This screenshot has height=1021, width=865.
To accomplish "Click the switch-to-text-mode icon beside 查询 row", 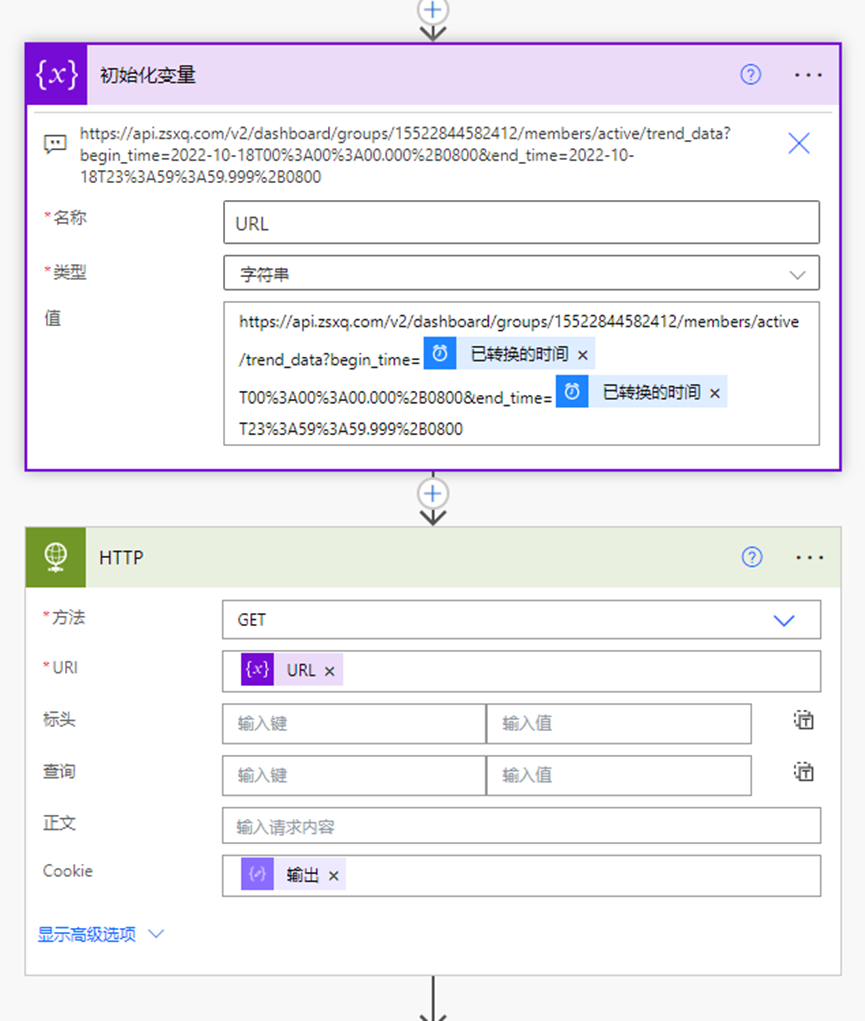I will pyautogui.click(x=804, y=772).
